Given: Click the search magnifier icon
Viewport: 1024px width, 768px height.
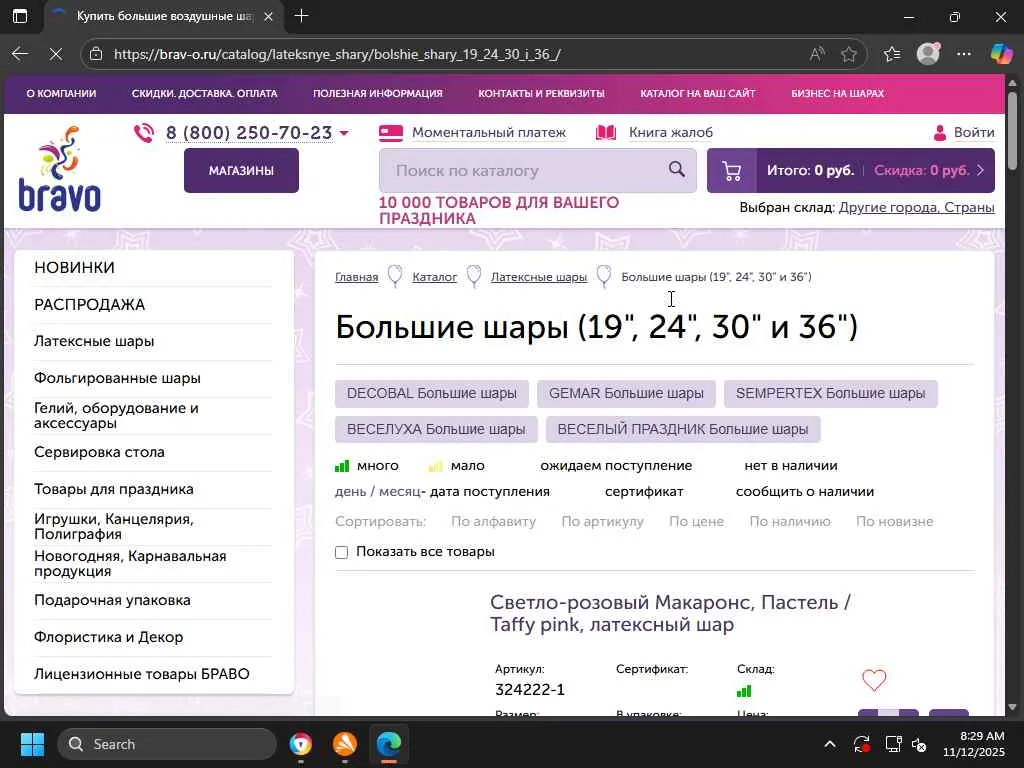Looking at the screenshot, I should point(677,170).
